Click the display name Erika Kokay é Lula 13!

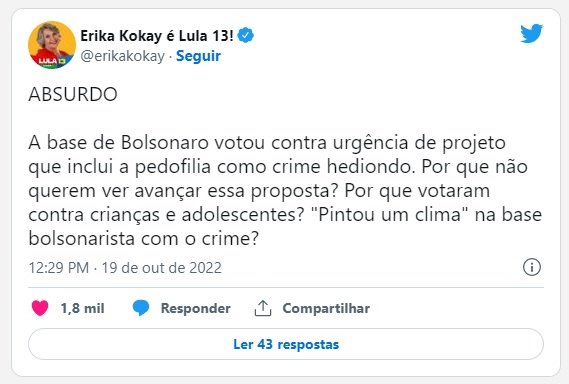[157, 36]
